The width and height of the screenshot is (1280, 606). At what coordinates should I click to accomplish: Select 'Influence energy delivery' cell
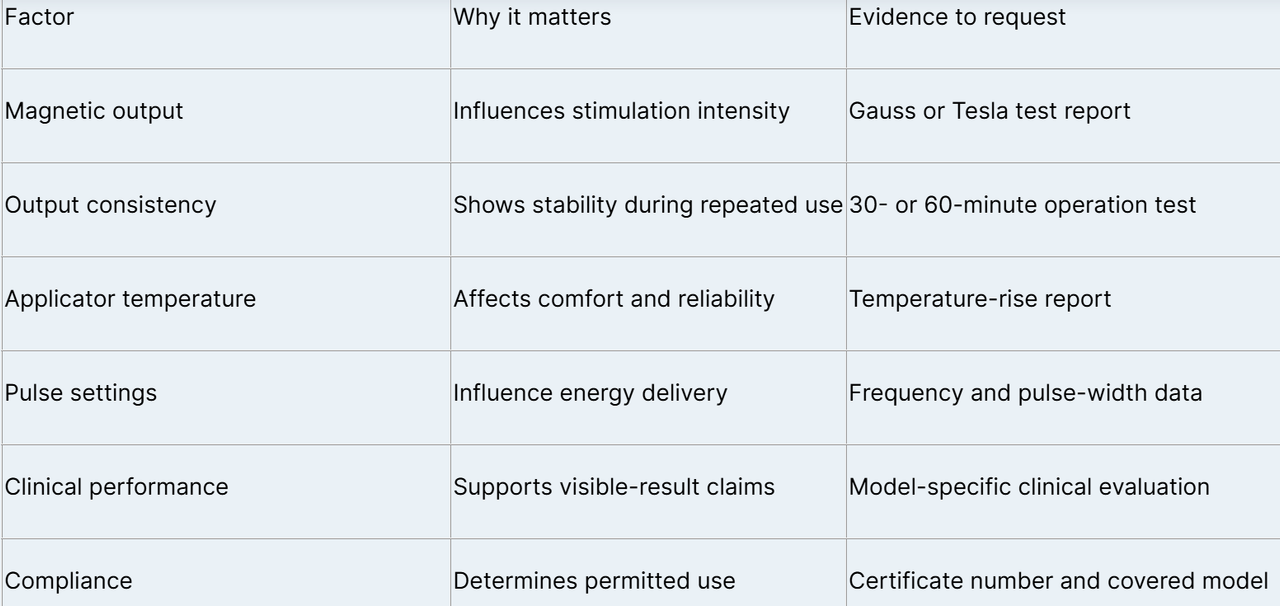pyautogui.click(x=648, y=398)
